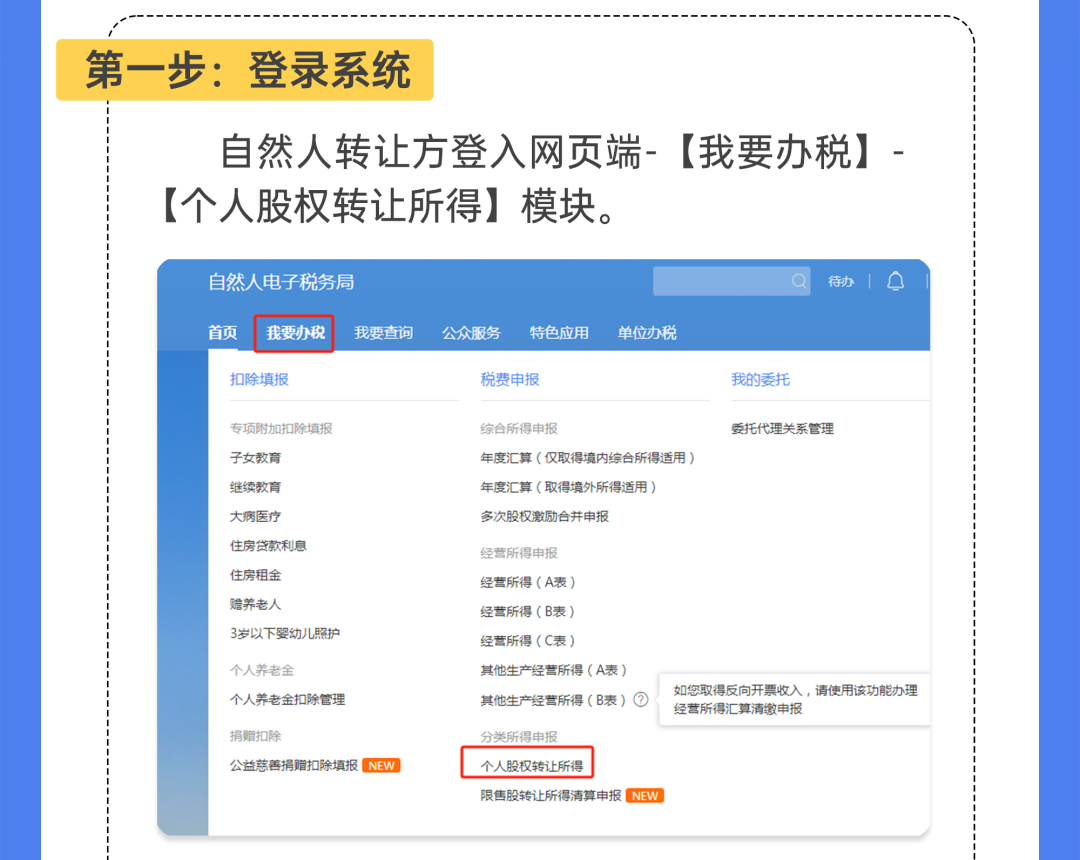Switch to the 我要查询 tab
The image size is (1080, 860).
[383, 333]
